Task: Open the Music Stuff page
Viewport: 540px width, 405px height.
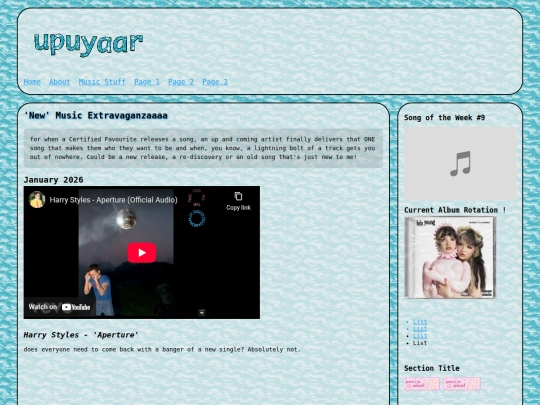Action: click(102, 82)
